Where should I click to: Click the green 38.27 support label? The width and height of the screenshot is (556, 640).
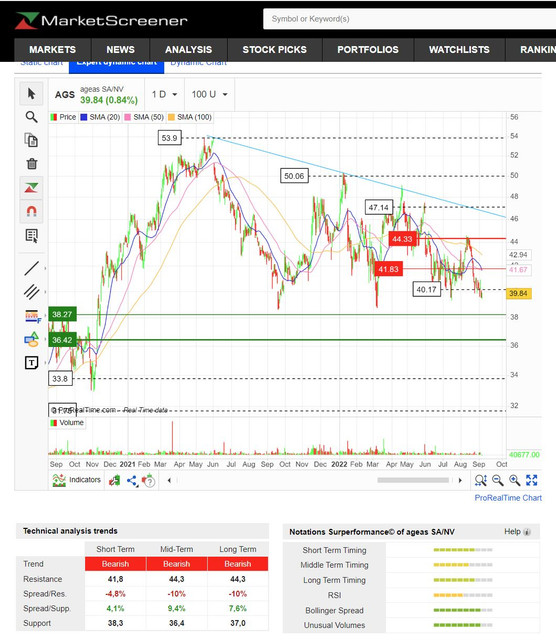pos(62,314)
